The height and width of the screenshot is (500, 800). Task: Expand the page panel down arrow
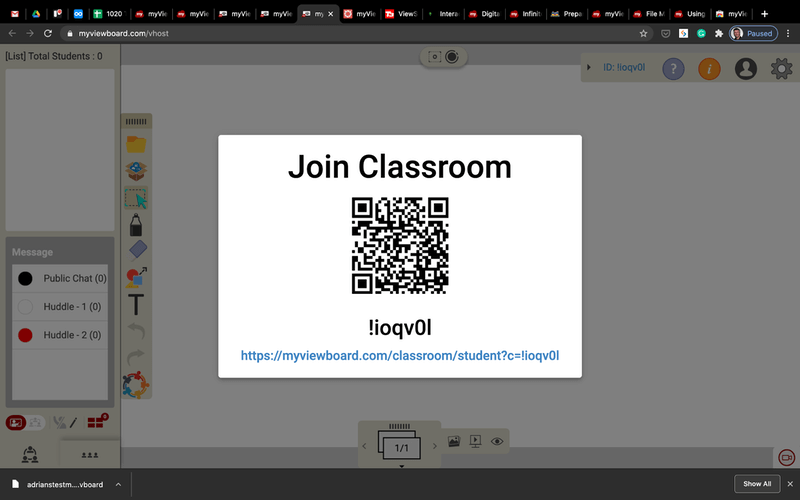402,466
